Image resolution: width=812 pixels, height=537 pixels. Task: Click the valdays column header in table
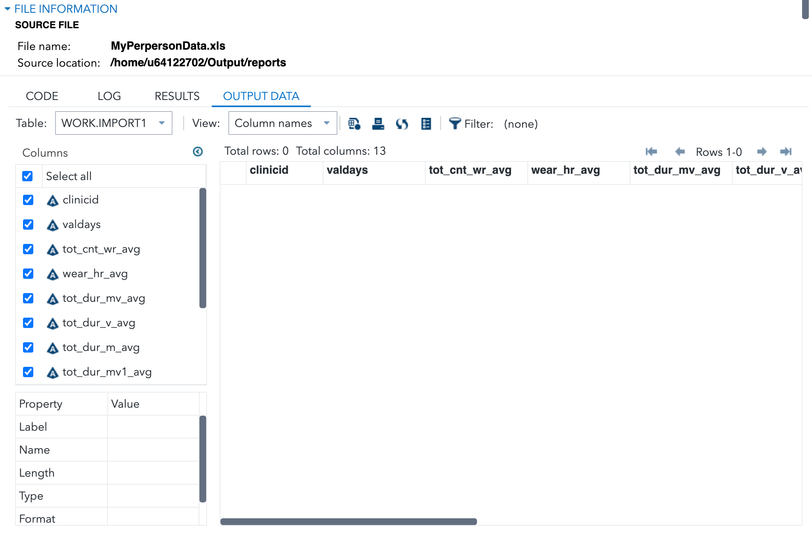pyautogui.click(x=374, y=172)
